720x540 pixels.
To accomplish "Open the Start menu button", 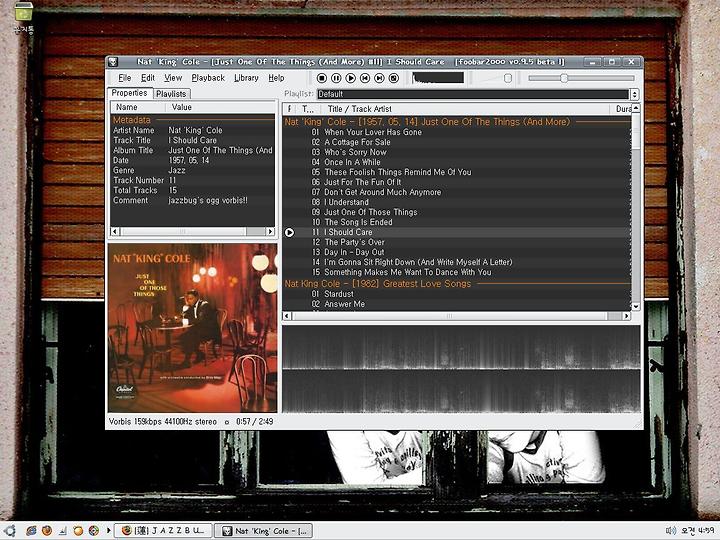I will (10, 530).
